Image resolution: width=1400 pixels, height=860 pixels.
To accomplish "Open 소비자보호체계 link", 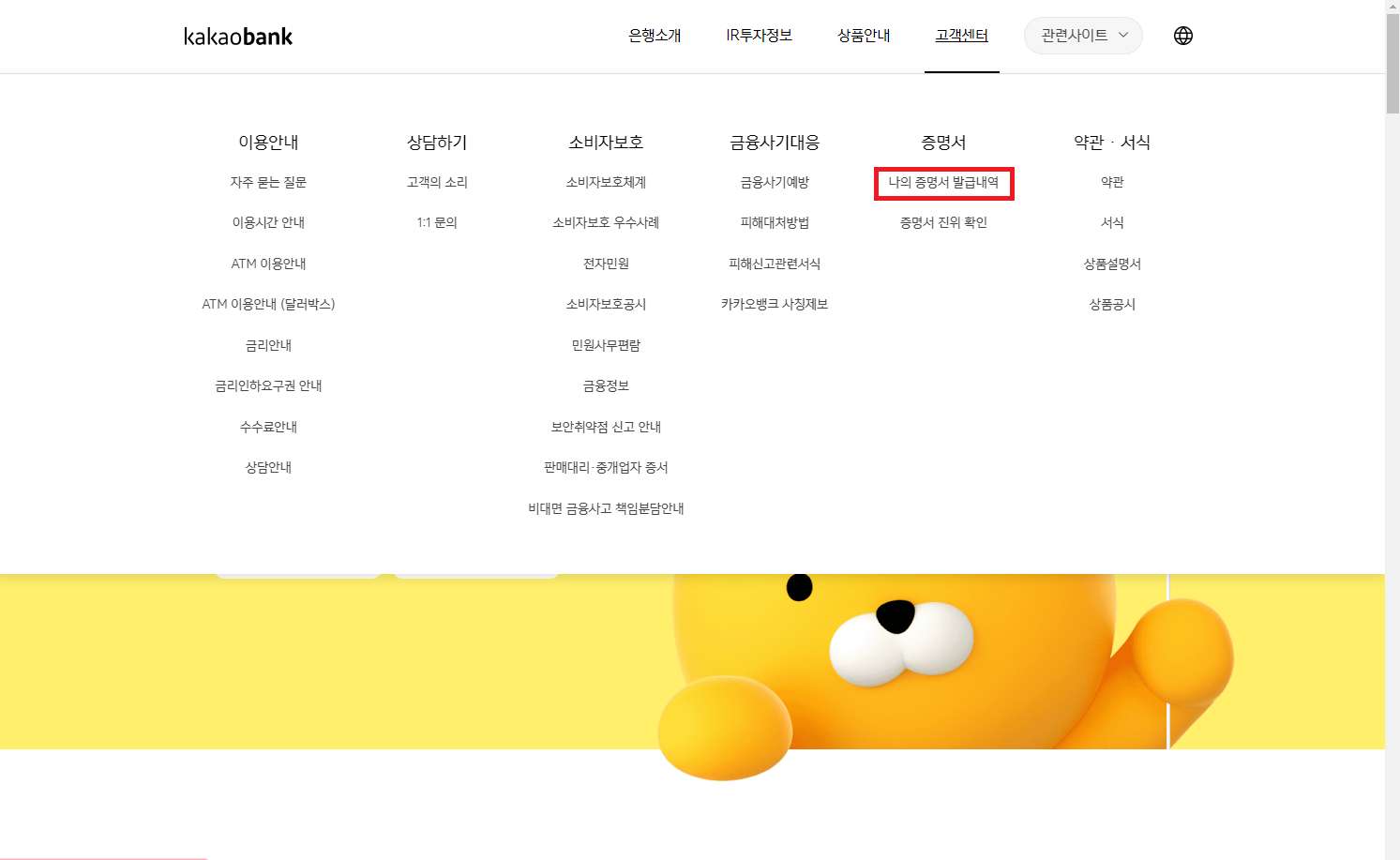I will (606, 182).
